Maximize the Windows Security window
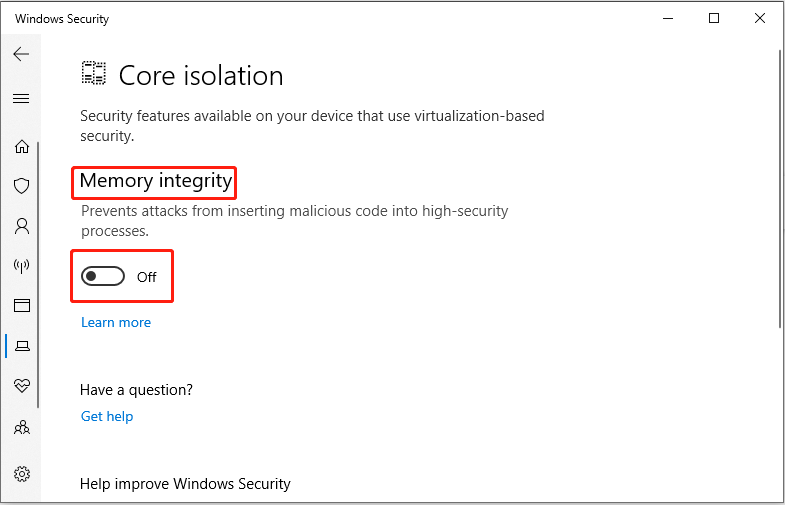This screenshot has height=505, width=785. (x=714, y=18)
